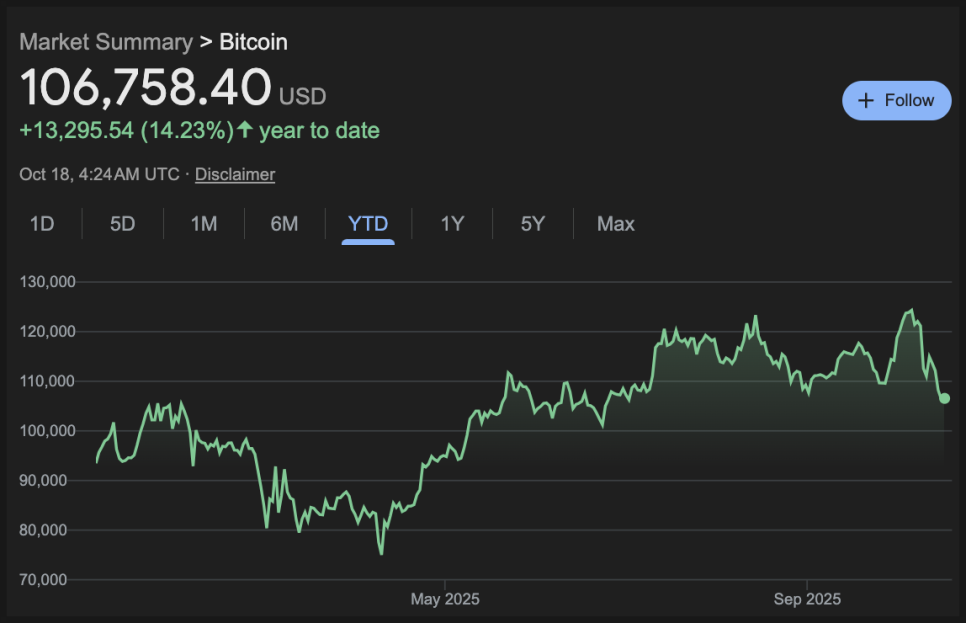Image resolution: width=966 pixels, height=623 pixels.
Task: Display the Max time range
Action: click(x=615, y=224)
